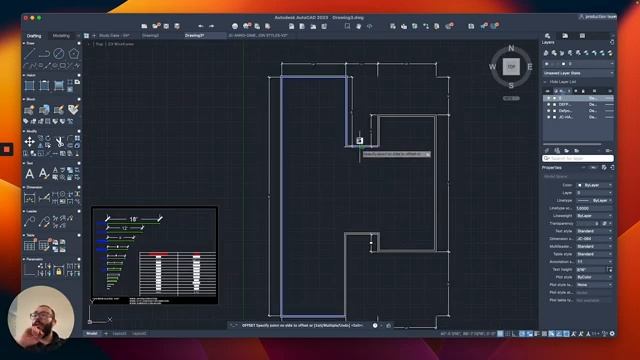Click the Text height input field
640x360 pixels.
[591, 269]
